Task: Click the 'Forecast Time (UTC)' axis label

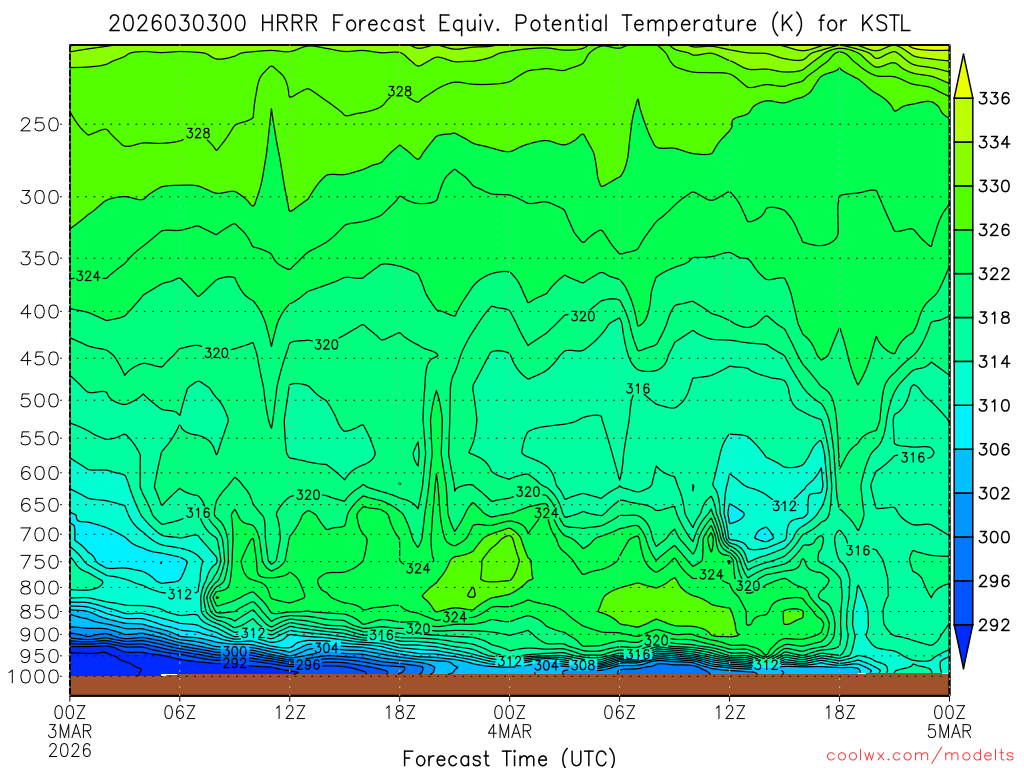Action: click(509, 758)
